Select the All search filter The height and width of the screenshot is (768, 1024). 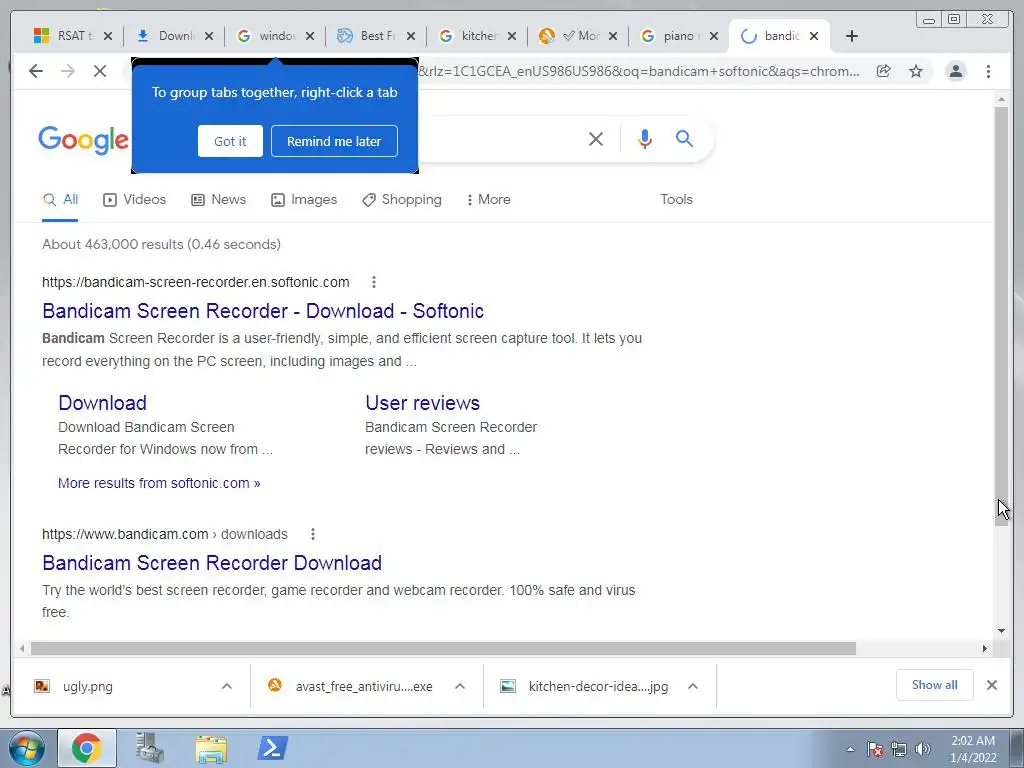click(x=60, y=200)
